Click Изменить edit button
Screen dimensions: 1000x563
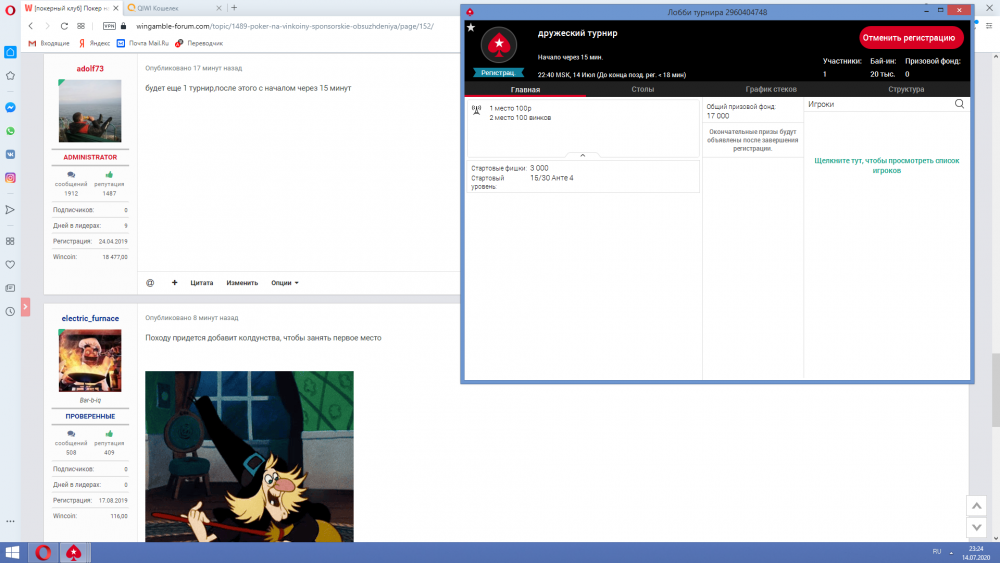(242, 282)
